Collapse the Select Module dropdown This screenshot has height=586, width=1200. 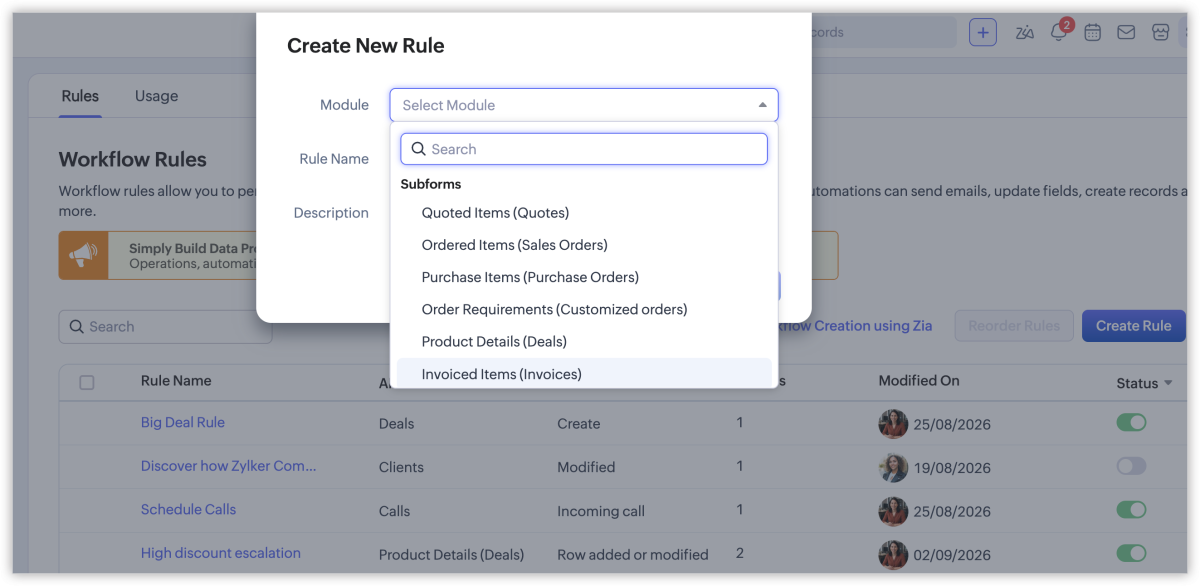click(x=762, y=105)
